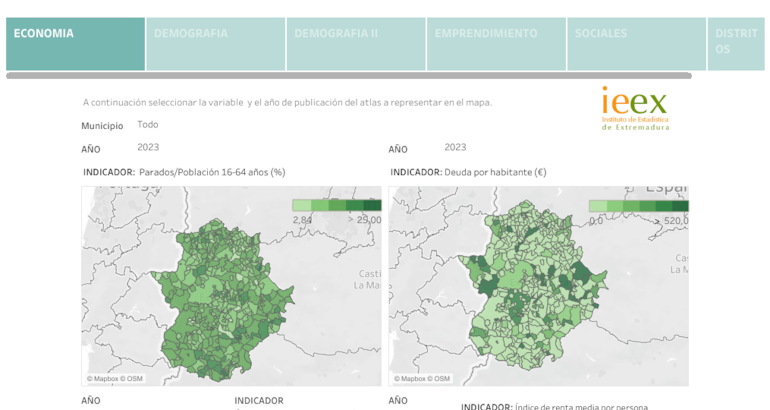
Task: Click the ieex institute logo
Action: [634, 108]
